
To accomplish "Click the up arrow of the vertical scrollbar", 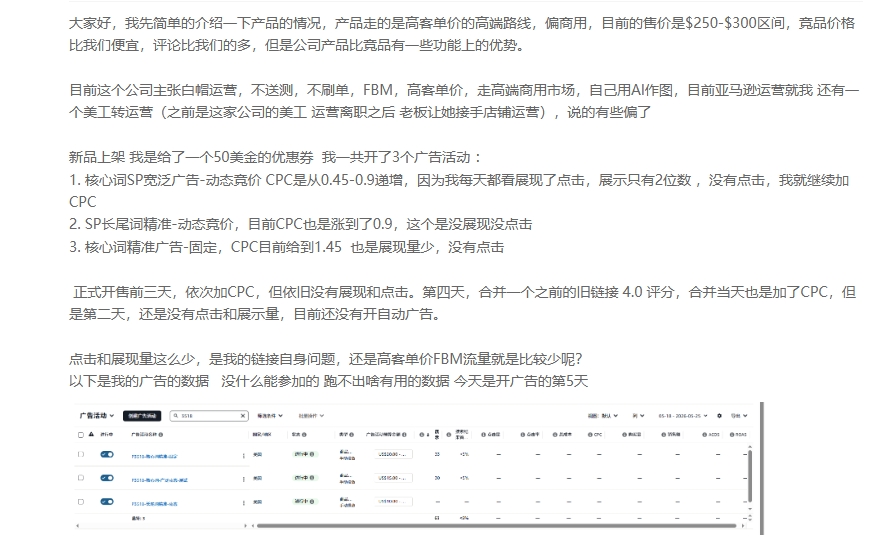I will pyautogui.click(x=750, y=448).
